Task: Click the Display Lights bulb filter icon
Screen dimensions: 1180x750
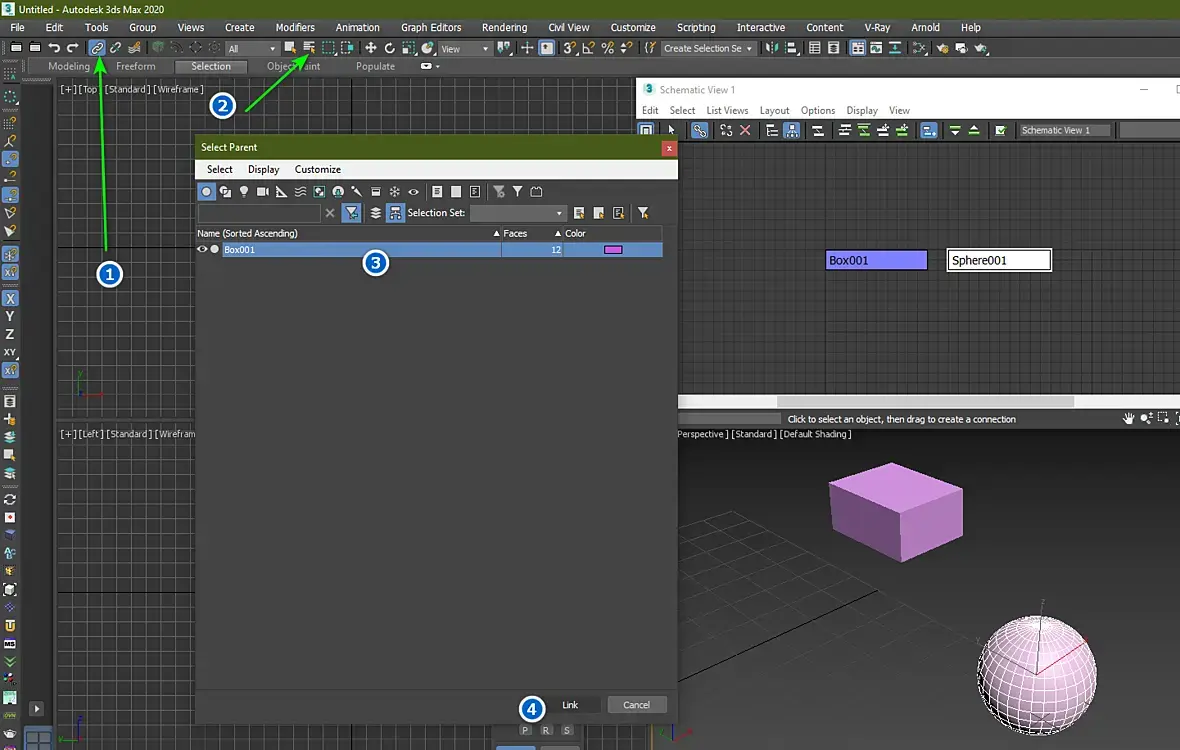Action: point(243,192)
